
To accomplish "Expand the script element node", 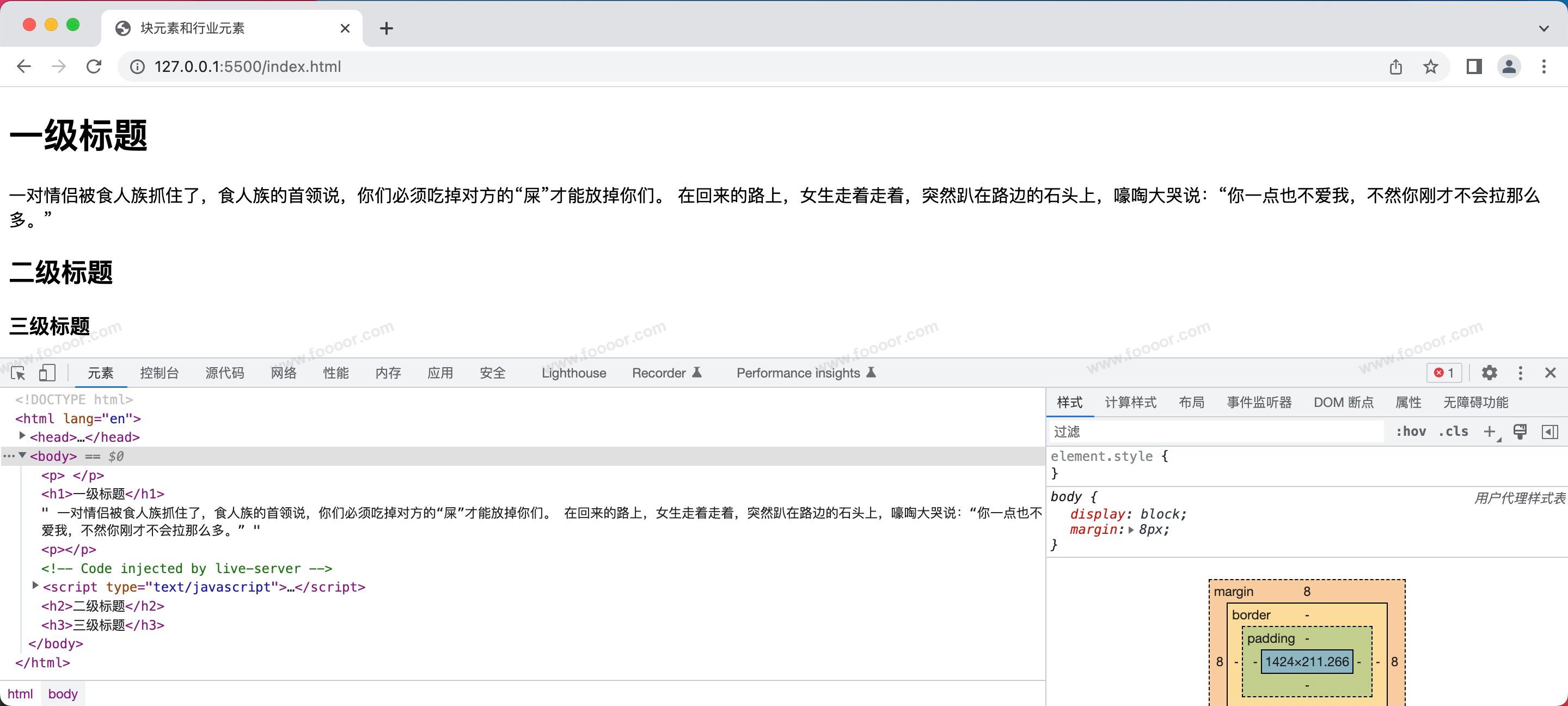I will click(35, 586).
